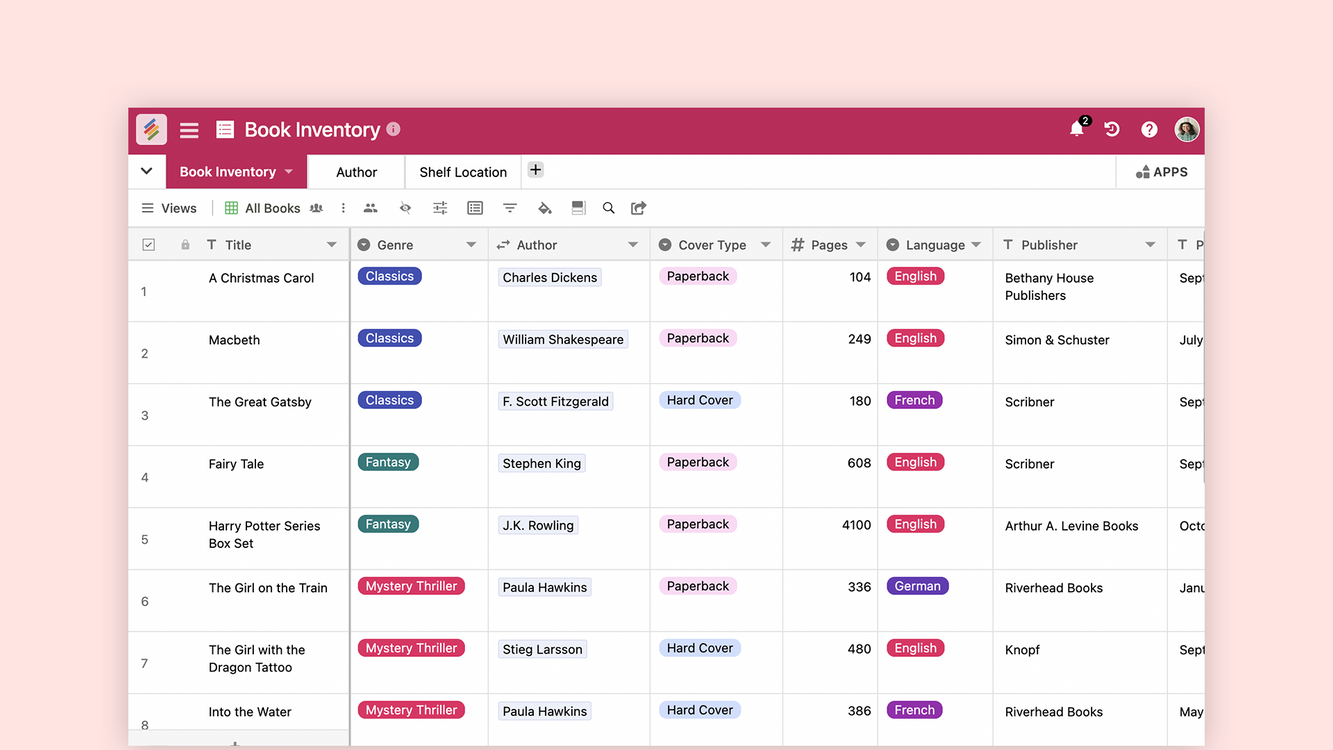Switch to the Author tab
The image size is (1333, 750).
click(x=356, y=172)
